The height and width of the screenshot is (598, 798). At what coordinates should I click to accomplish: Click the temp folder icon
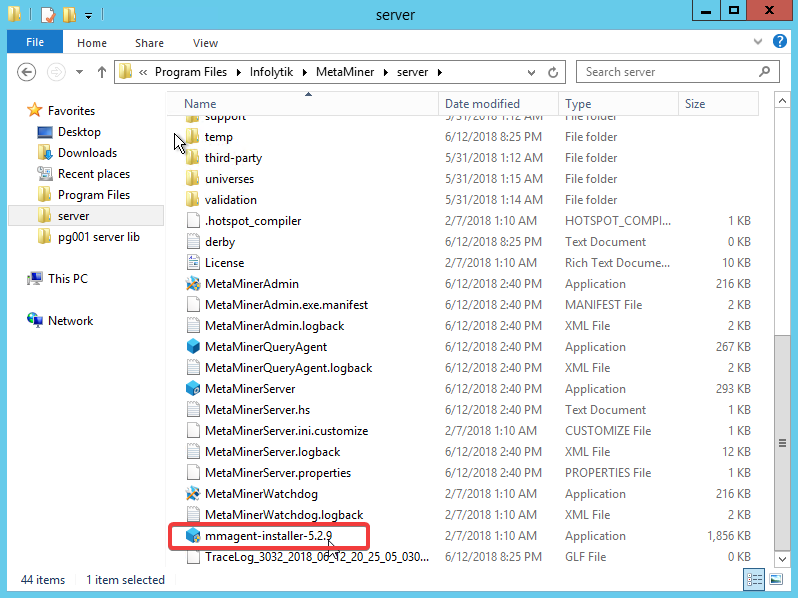click(x=192, y=136)
